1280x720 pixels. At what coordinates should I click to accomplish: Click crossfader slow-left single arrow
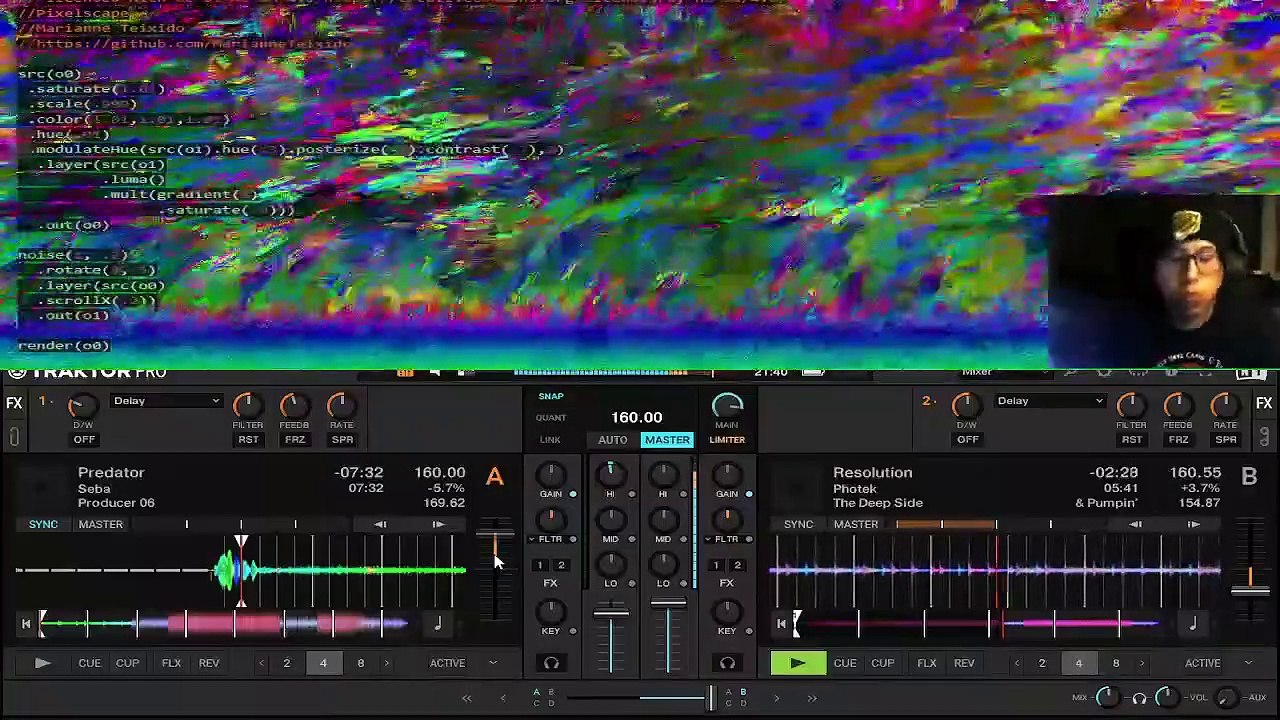click(503, 698)
